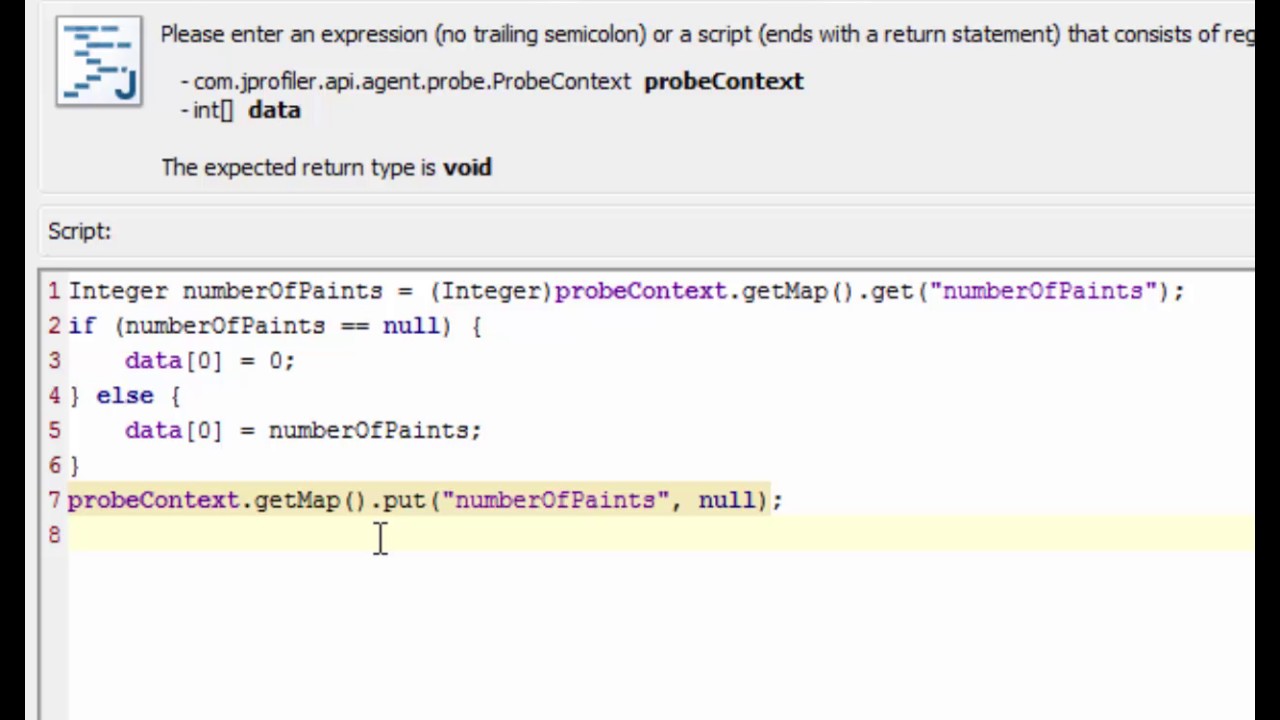Image resolution: width=1280 pixels, height=720 pixels.
Task: Click line number 7 in the gutter
Action: click(x=54, y=500)
